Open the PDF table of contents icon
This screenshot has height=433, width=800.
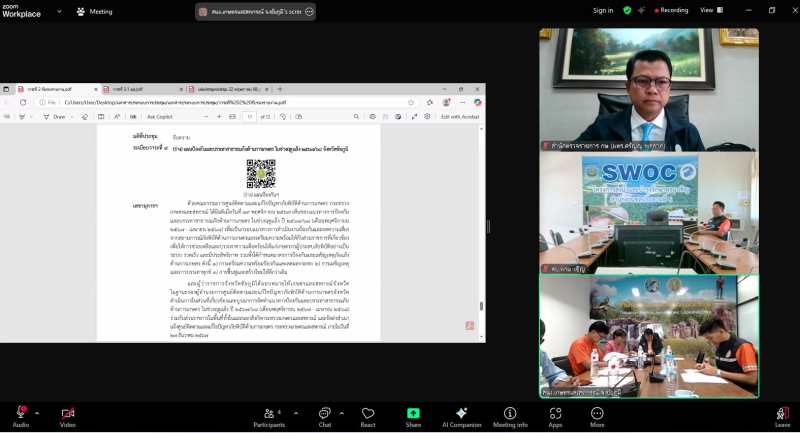click(x=7, y=117)
